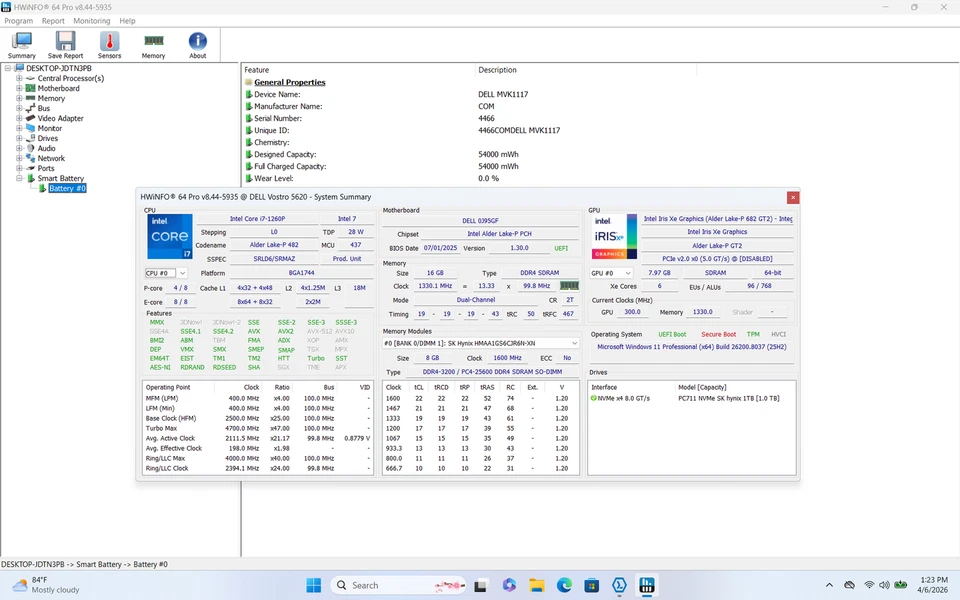The height and width of the screenshot is (600, 960).
Task: Expand the Memory tree node
Action: [19, 98]
